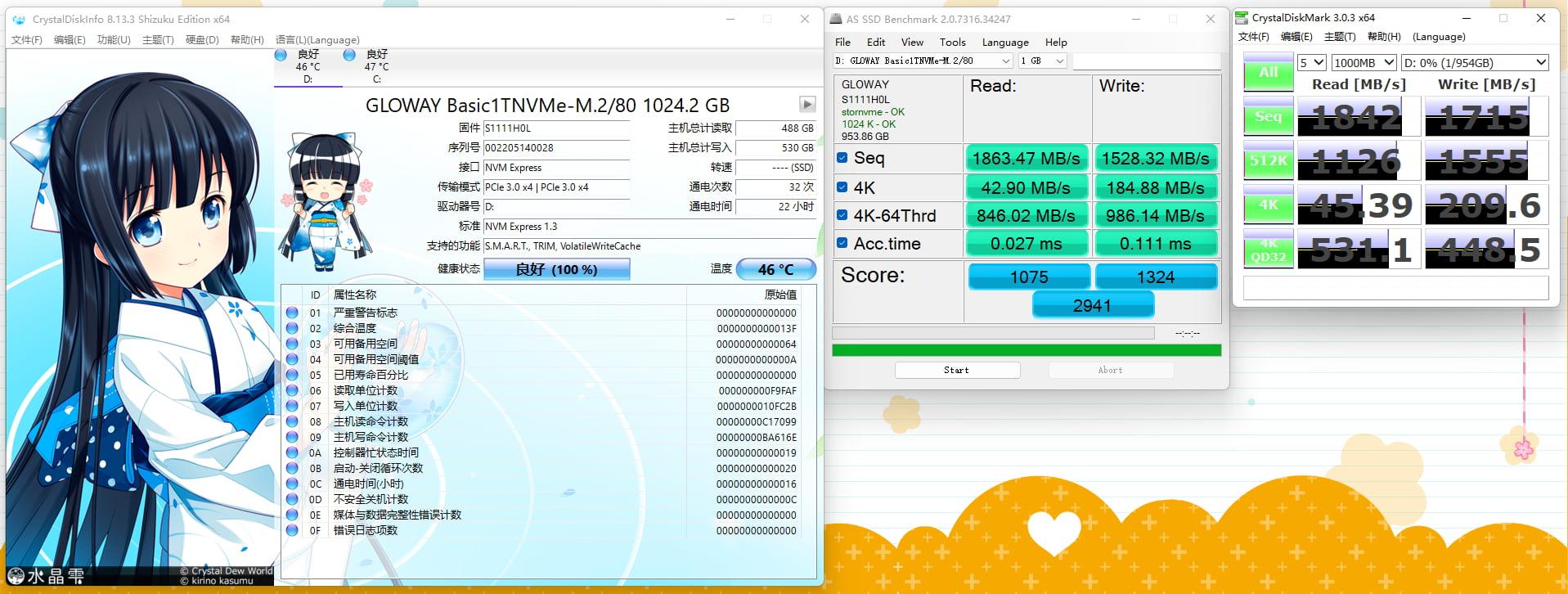Open Tools menu in AS SSD Benchmark
This screenshot has height=594, width=1568.
pyautogui.click(x=952, y=43)
